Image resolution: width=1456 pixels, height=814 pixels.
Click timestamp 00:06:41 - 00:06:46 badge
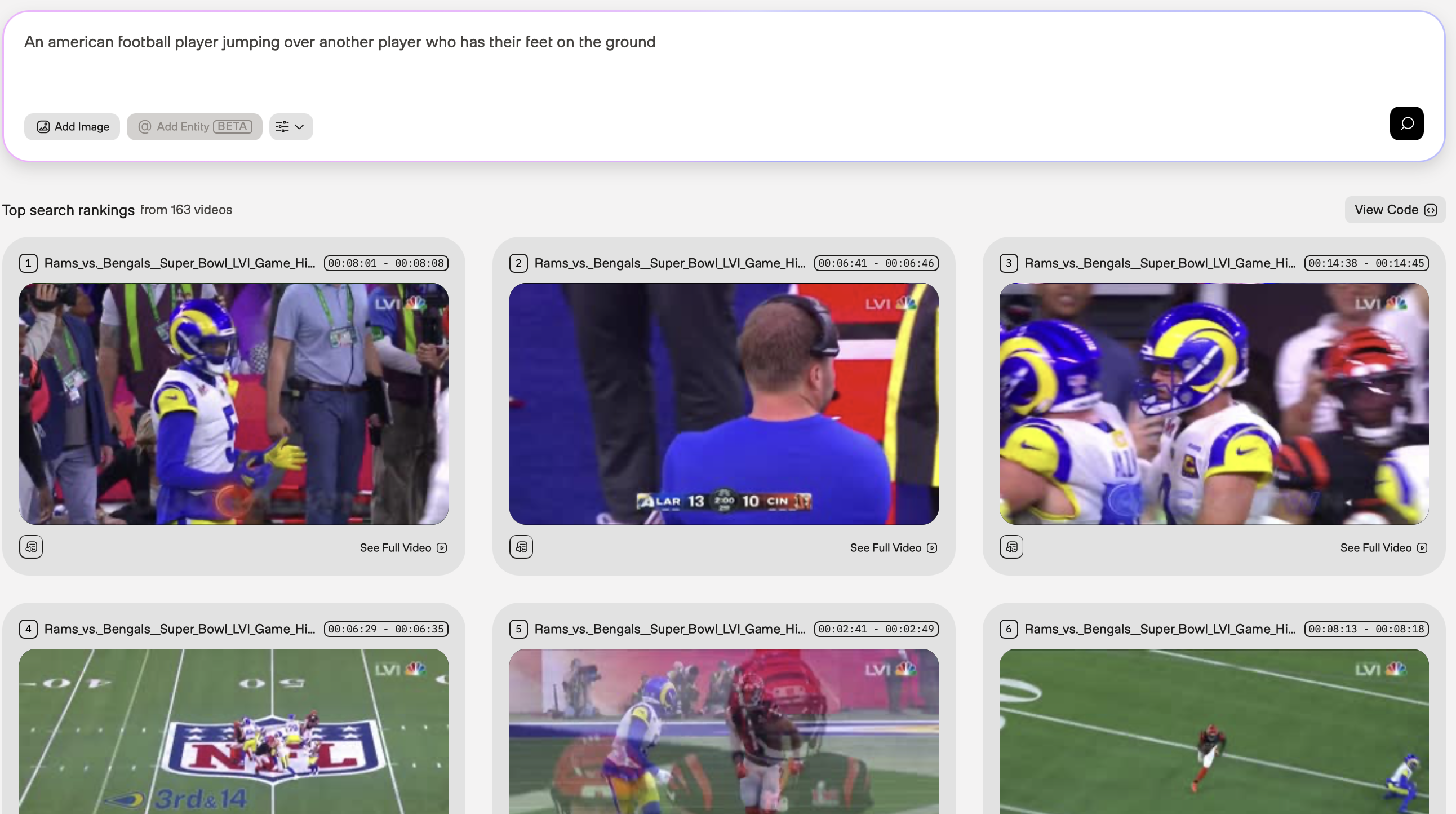coord(876,263)
